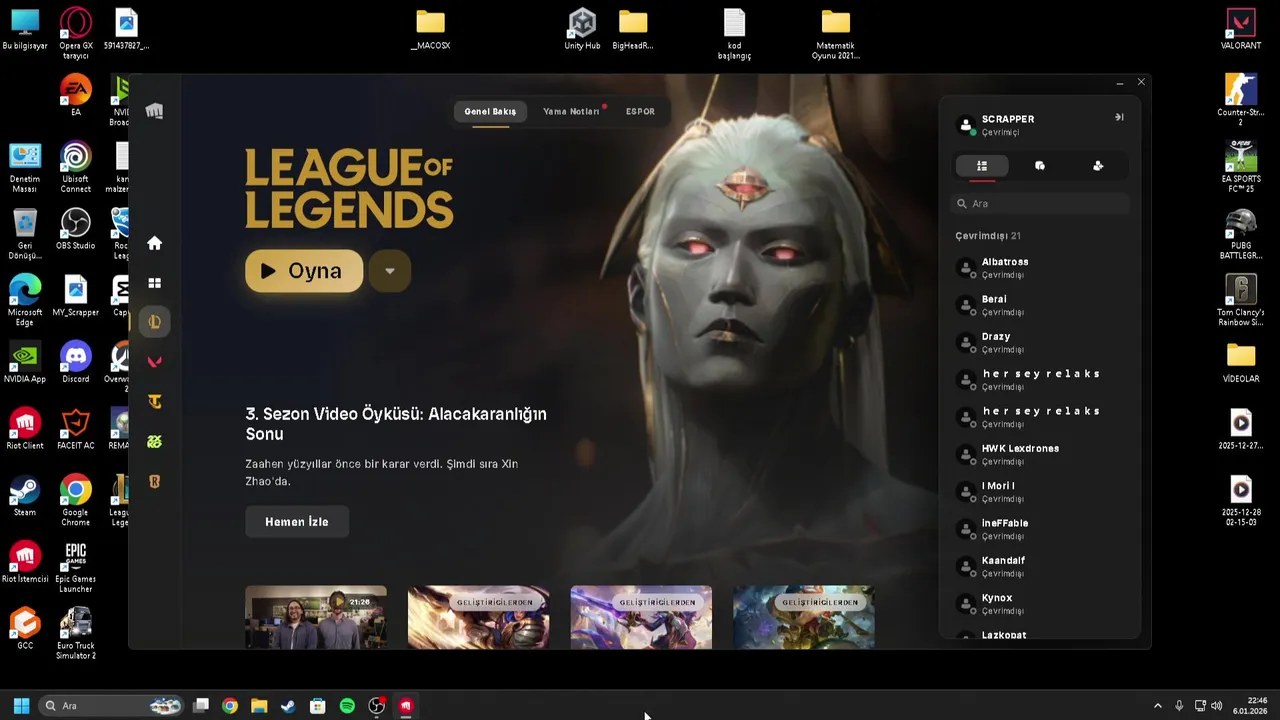Switch to the Yama Notları tab
This screenshot has height=720, width=1280.
point(571,111)
